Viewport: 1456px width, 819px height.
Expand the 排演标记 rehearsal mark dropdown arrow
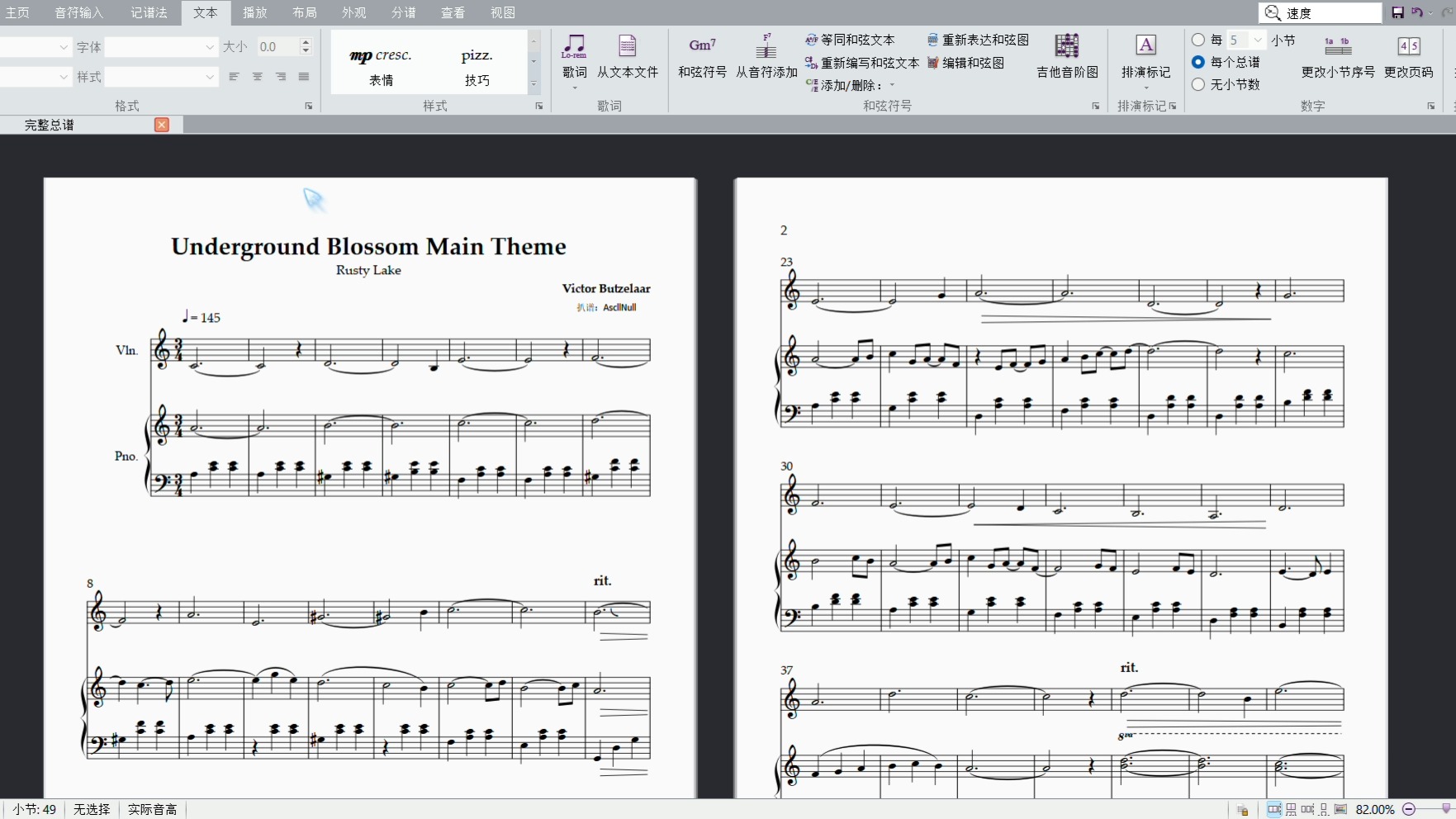(1146, 88)
